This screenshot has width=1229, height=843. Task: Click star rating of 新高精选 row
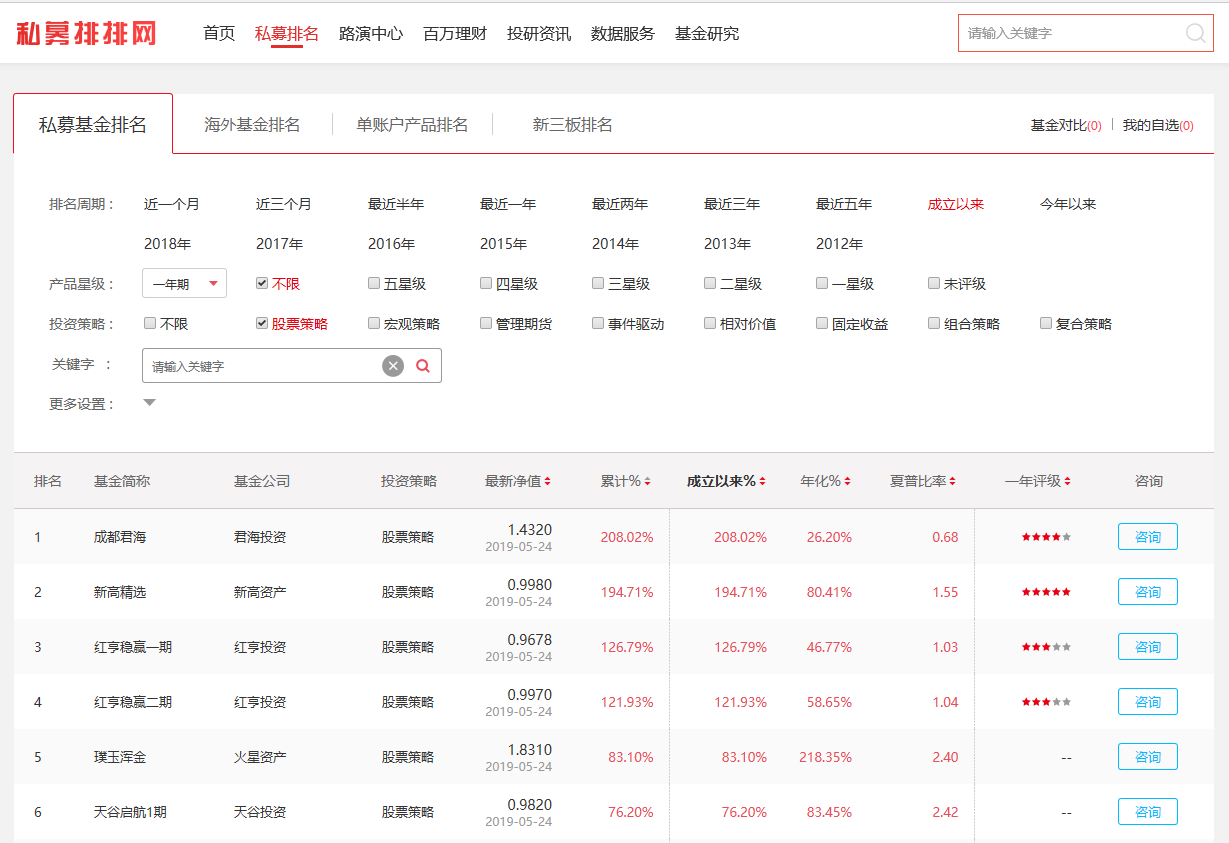click(1046, 592)
